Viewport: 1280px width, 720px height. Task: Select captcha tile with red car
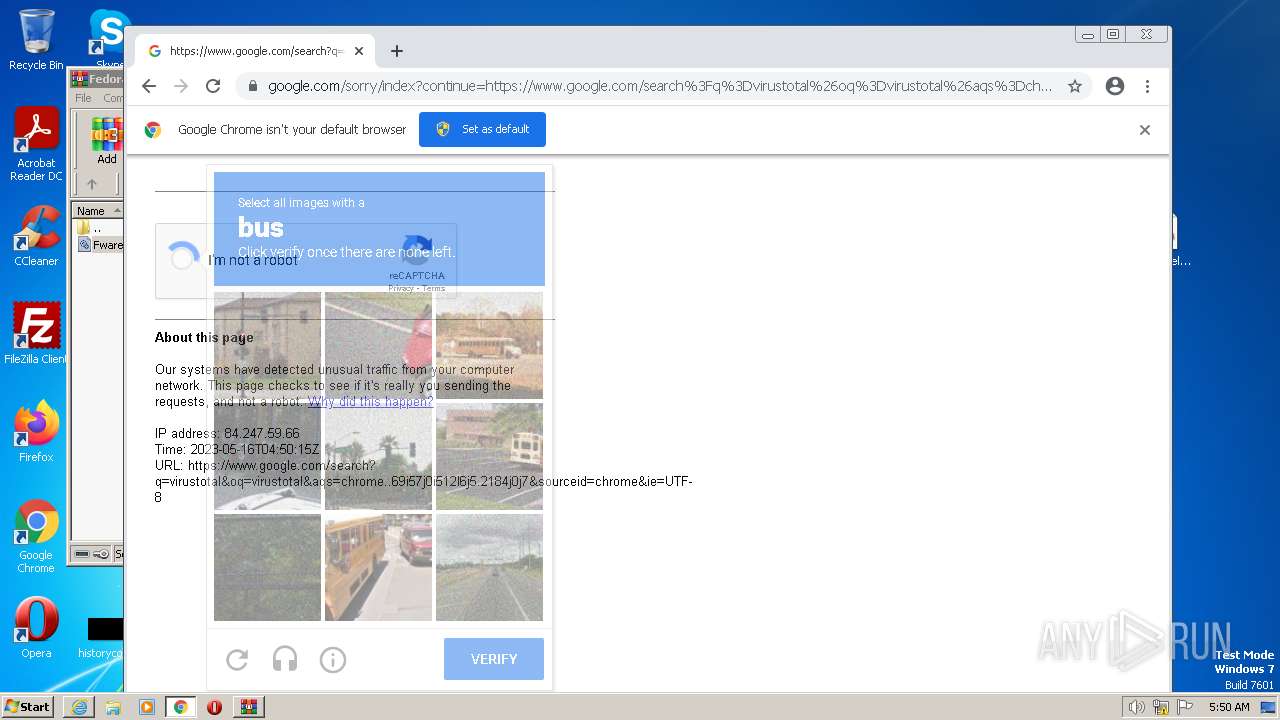pos(378,346)
